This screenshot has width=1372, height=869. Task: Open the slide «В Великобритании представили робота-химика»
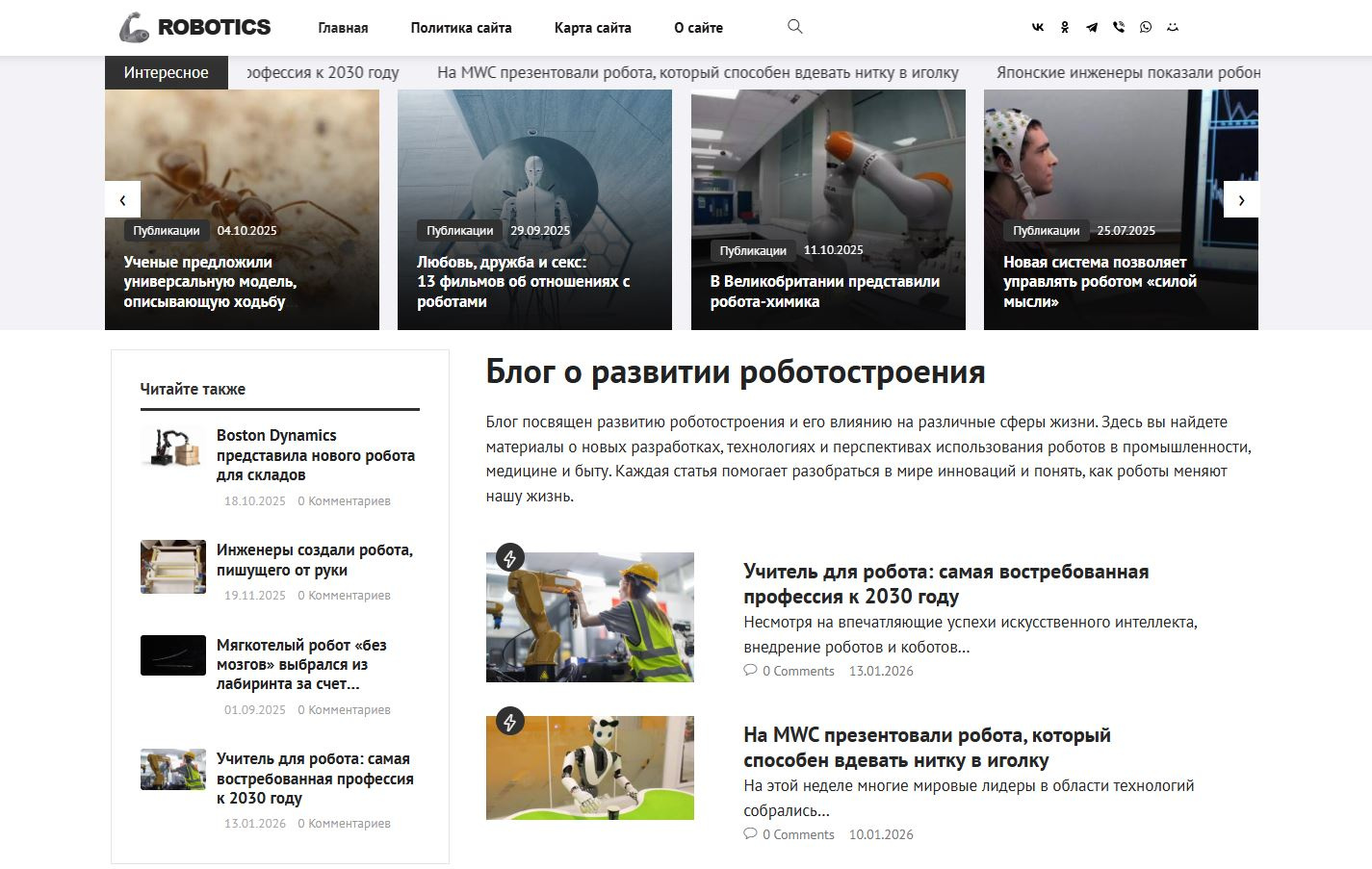coord(825,292)
